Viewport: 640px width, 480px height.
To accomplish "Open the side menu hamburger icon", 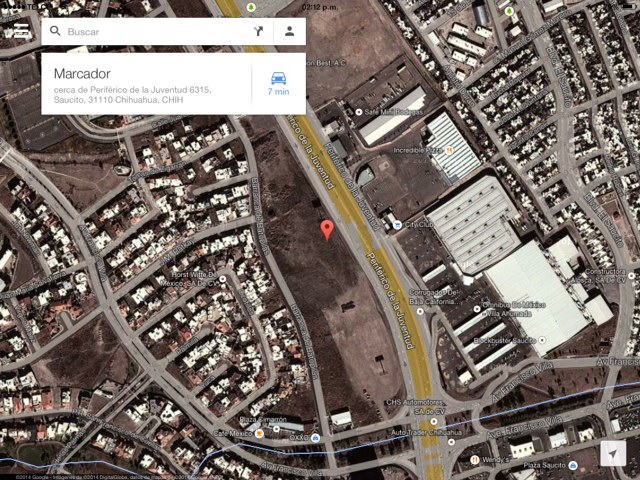I will coord(21,31).
